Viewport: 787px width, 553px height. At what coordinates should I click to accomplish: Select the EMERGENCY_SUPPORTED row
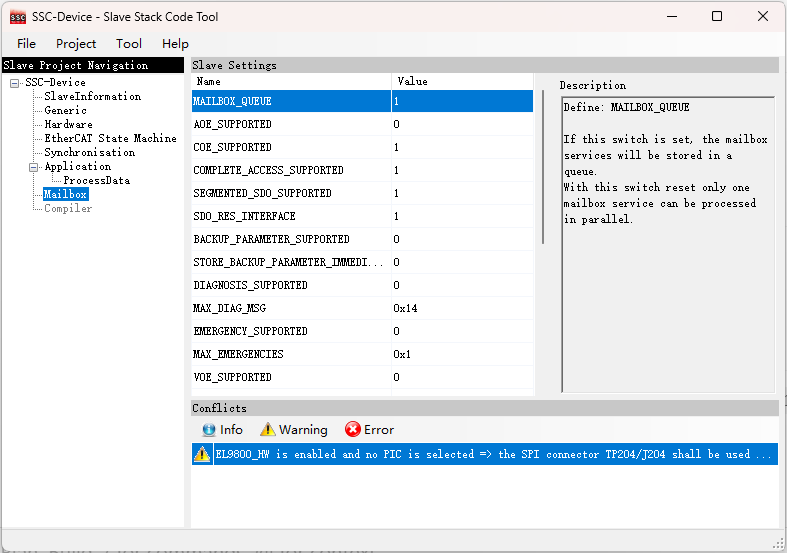[362, 332]
